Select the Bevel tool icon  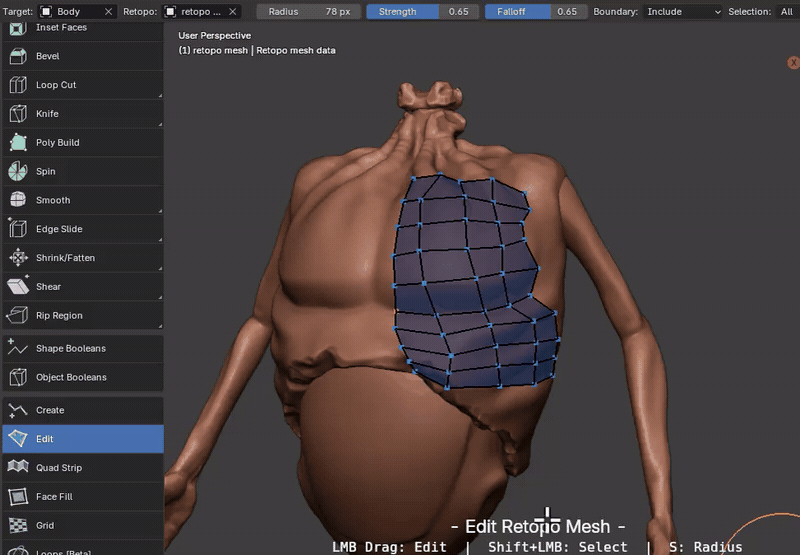coord(18,56)
